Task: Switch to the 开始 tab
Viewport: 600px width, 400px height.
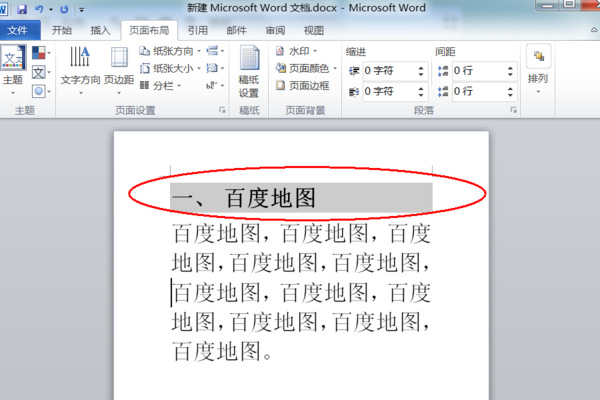Action: (62, 30)
